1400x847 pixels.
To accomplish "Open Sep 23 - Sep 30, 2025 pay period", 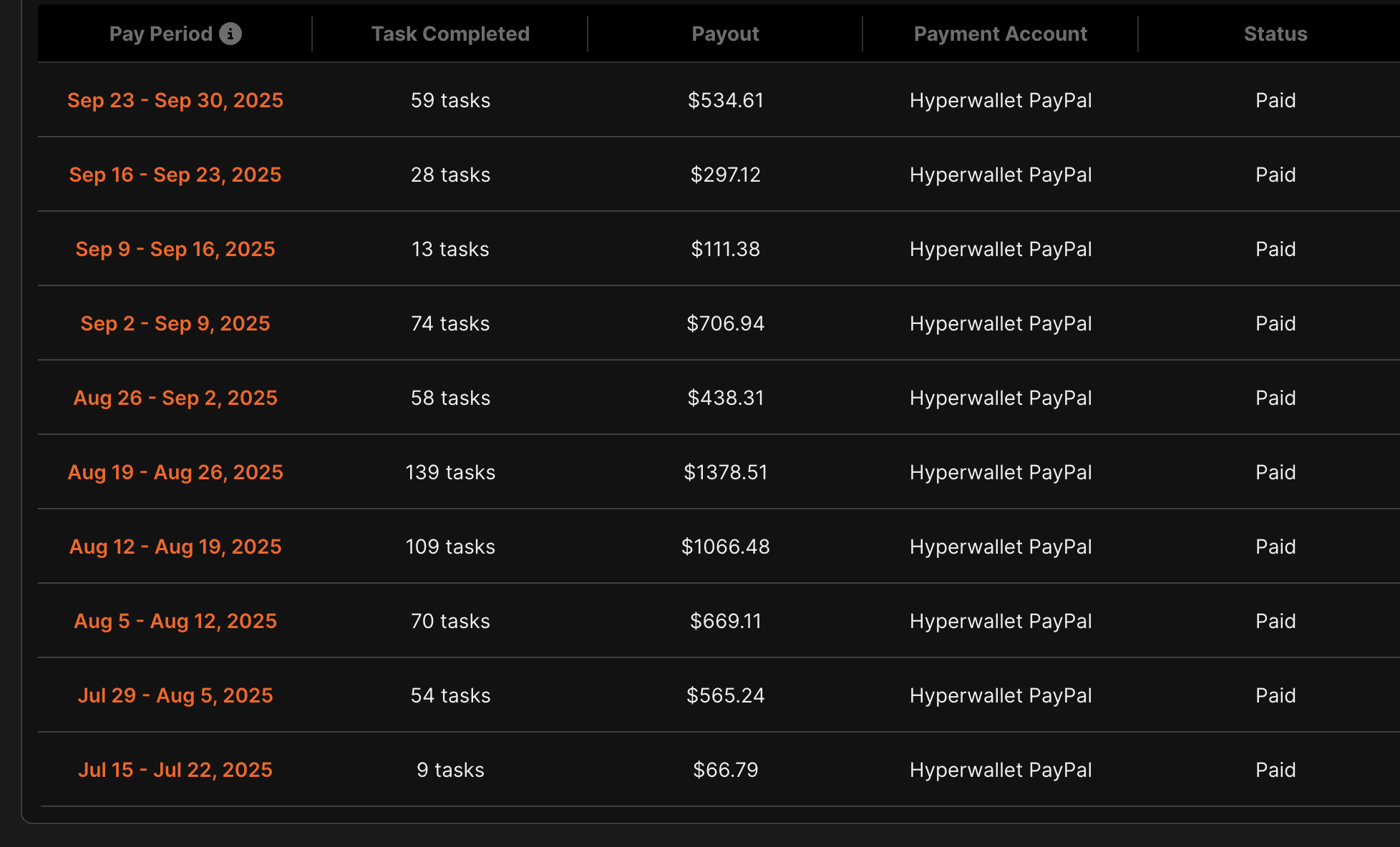I will point(175,100).
